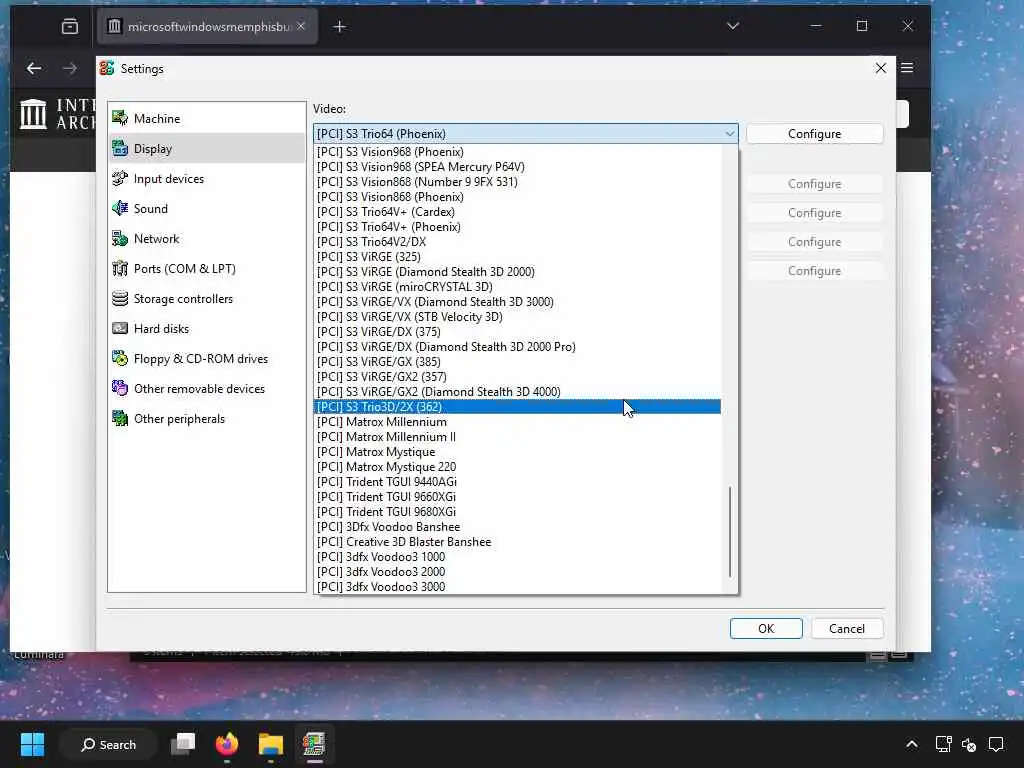Open a new browser tab
Screen dimensions: 1024x768
(x=340, y=27)
